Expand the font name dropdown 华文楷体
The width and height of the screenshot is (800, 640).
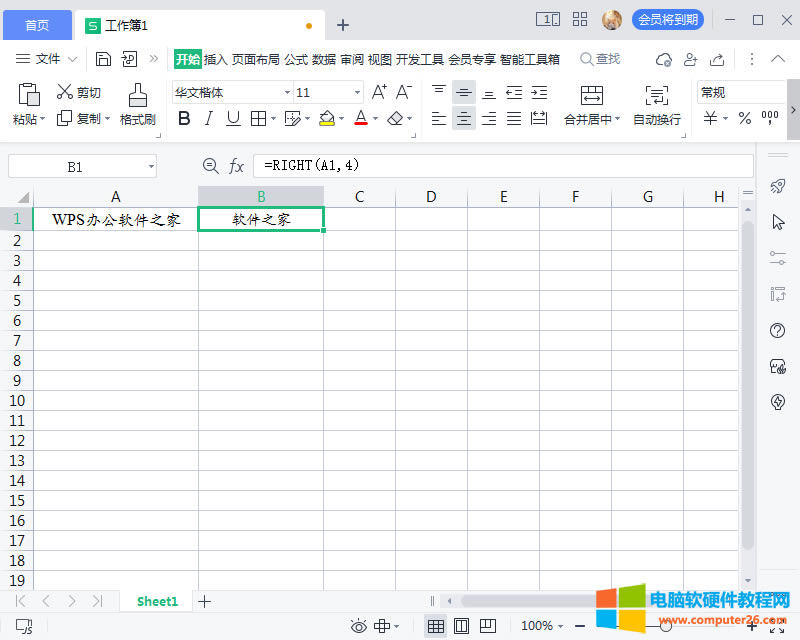click(287, 93)
